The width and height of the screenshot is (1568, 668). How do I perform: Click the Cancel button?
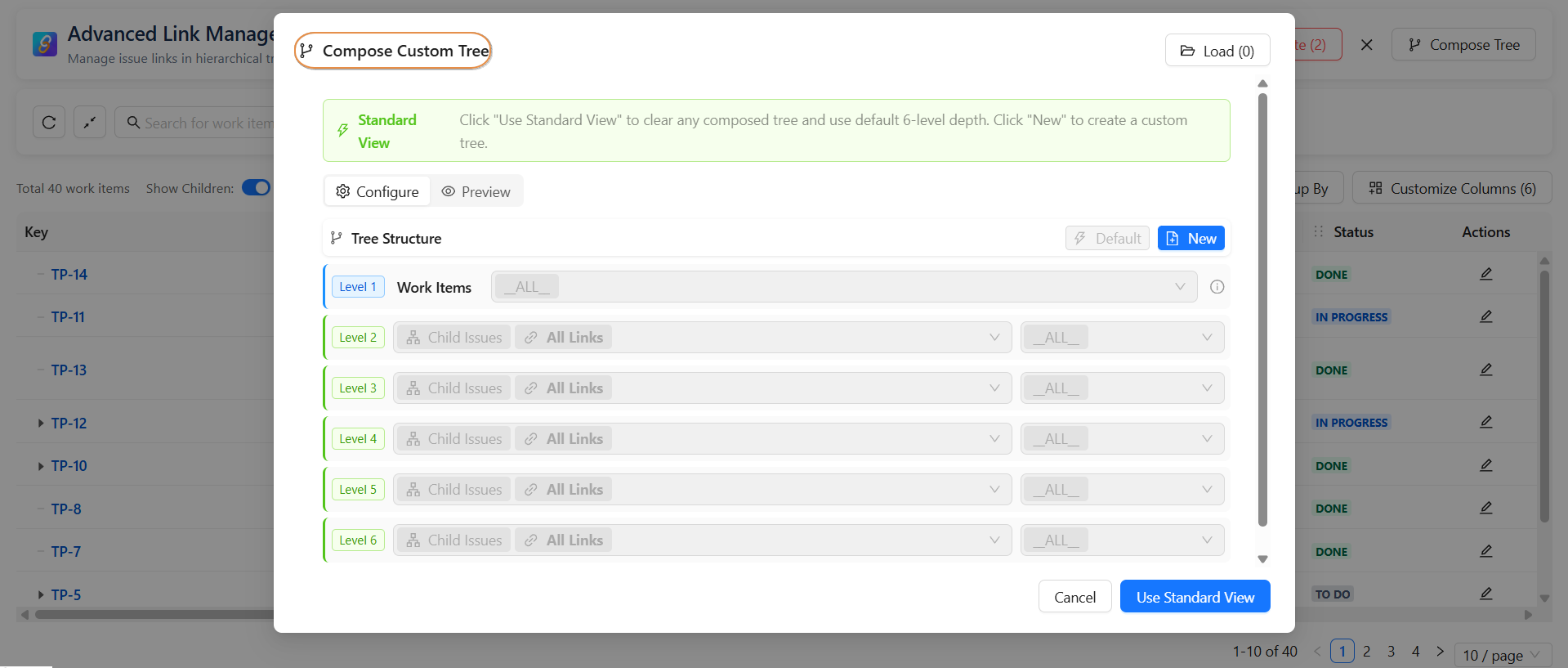click(x=1074, y=597)
